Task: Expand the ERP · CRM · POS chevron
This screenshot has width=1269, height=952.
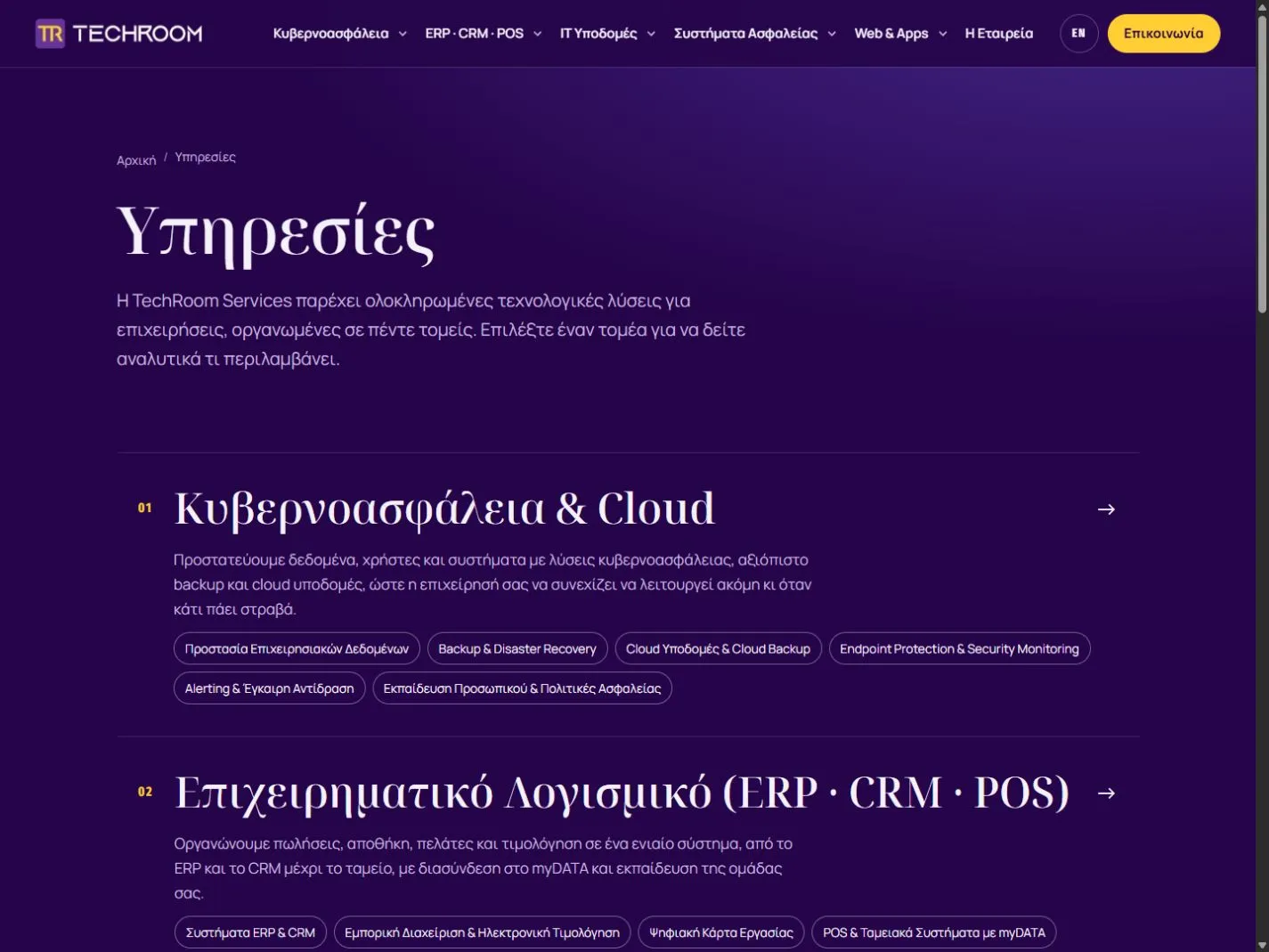Action: click(537, 34)
